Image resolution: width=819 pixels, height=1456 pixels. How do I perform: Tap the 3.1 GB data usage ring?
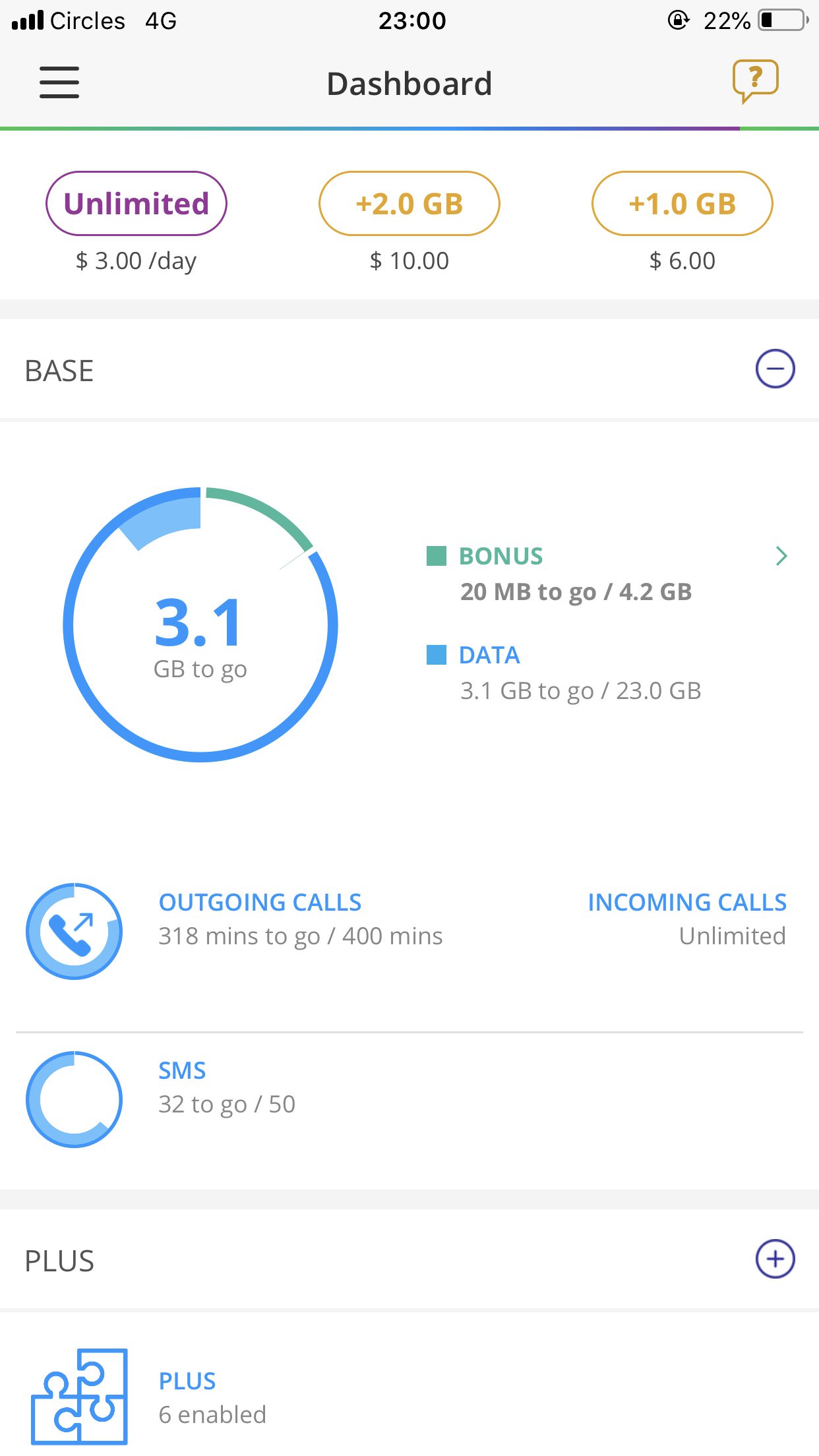point(200,624)
